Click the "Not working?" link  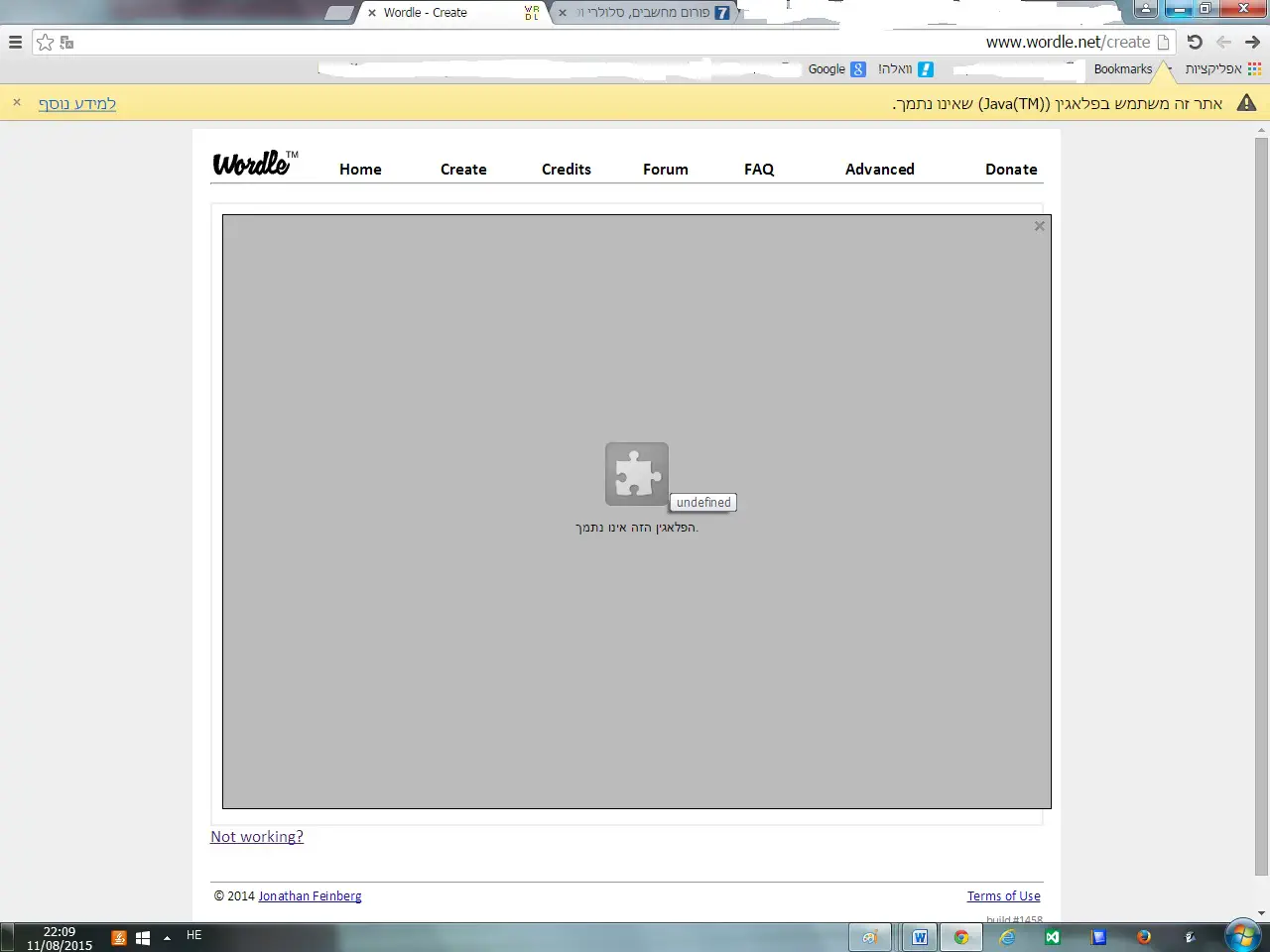tap(257, 837)
